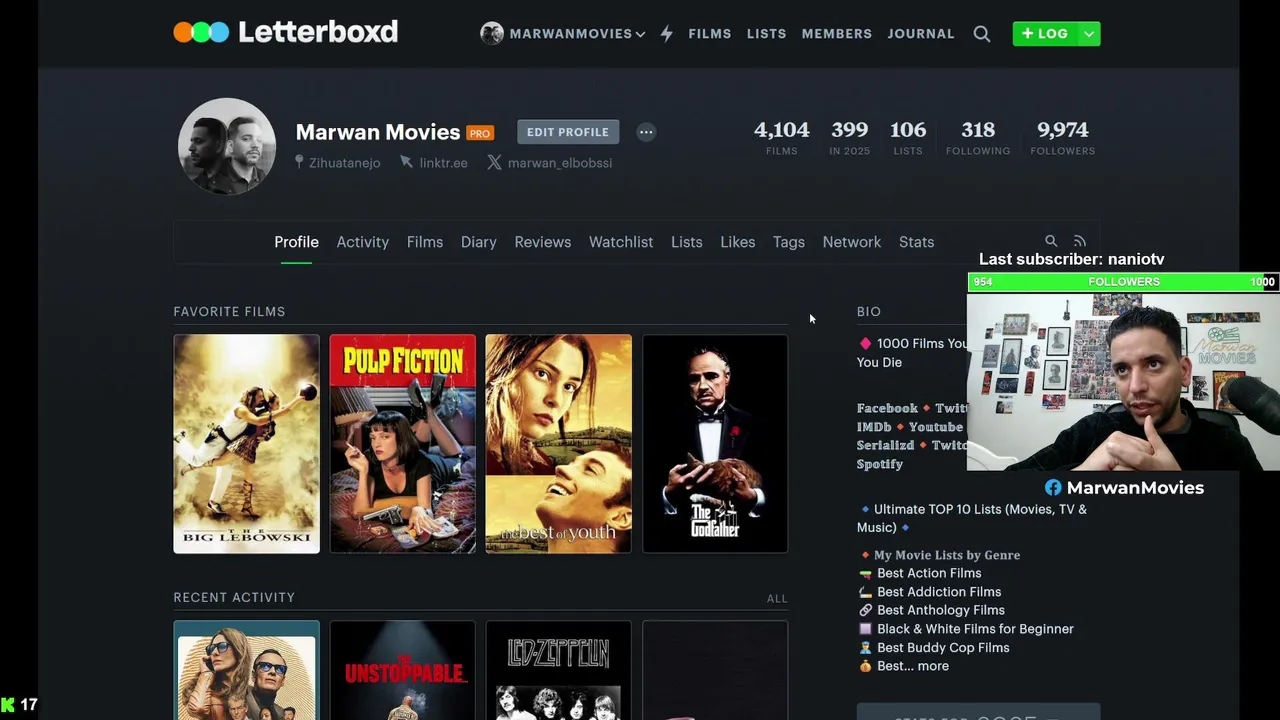Click the large profile avatar picture
This screenshot has width=1280, height=720.
click(x=227, y=146)
